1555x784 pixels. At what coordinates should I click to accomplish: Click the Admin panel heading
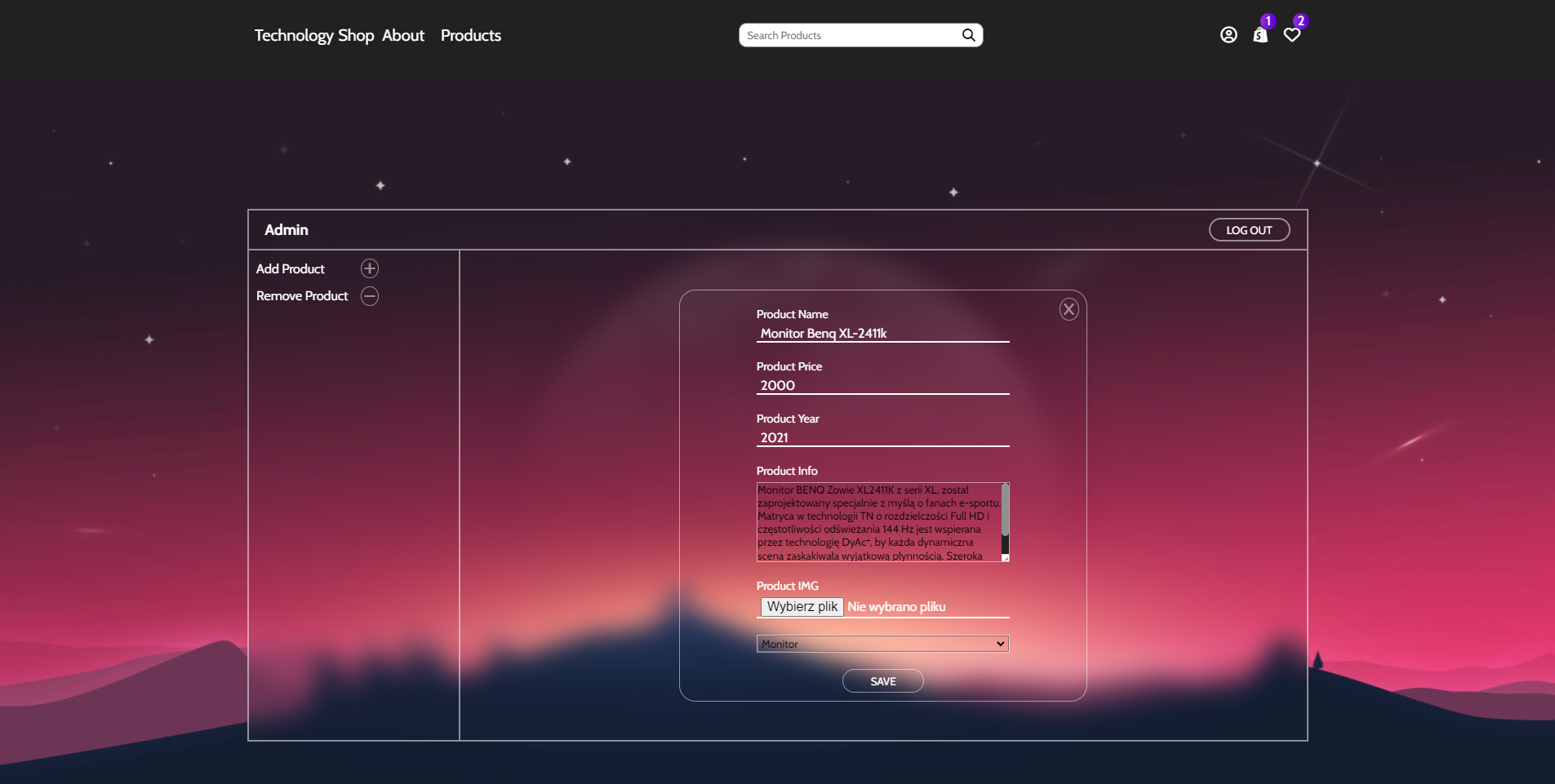pyautogui.click(x=287, y=230)
